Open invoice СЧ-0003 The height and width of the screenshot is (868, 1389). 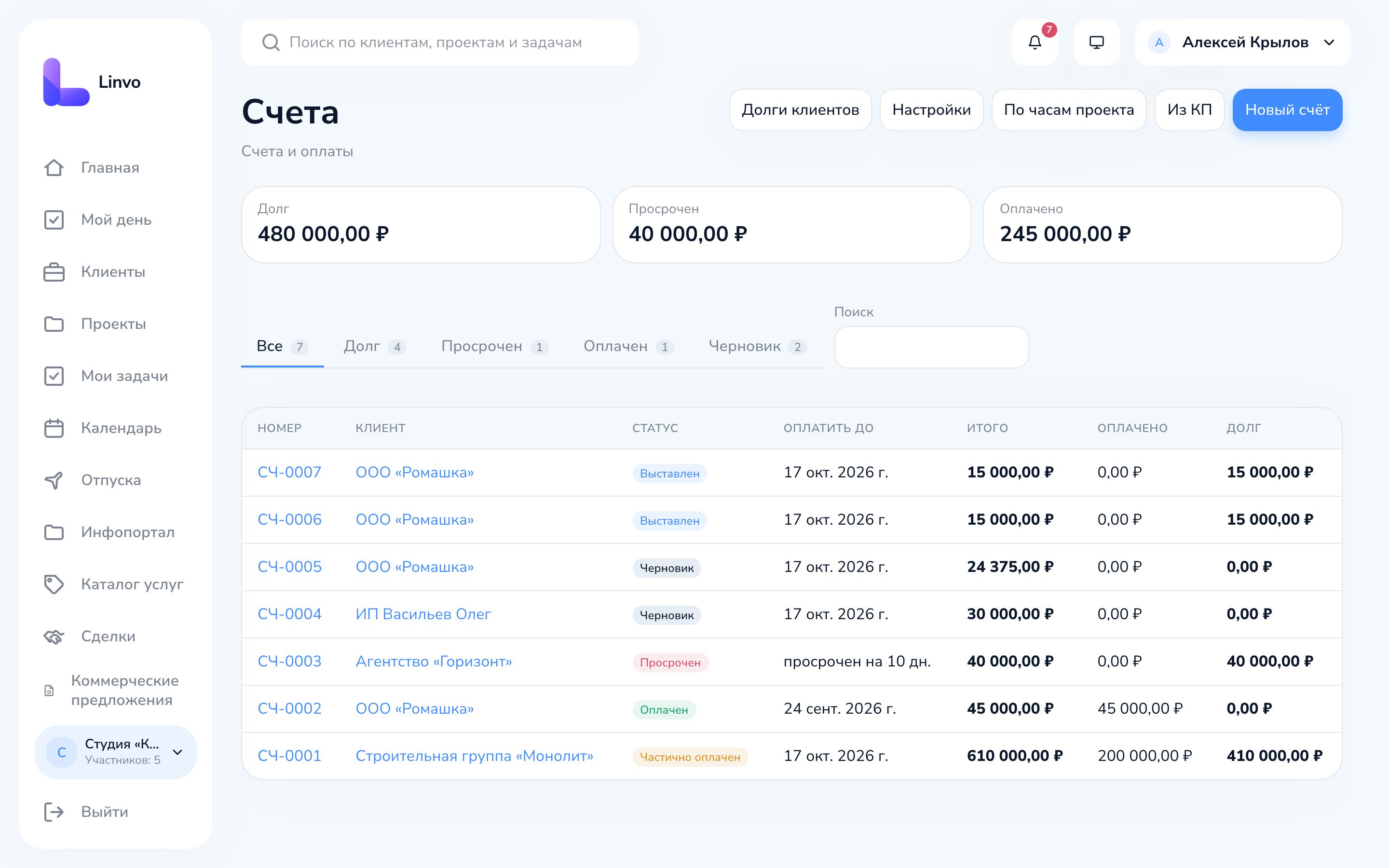(289, 661)
